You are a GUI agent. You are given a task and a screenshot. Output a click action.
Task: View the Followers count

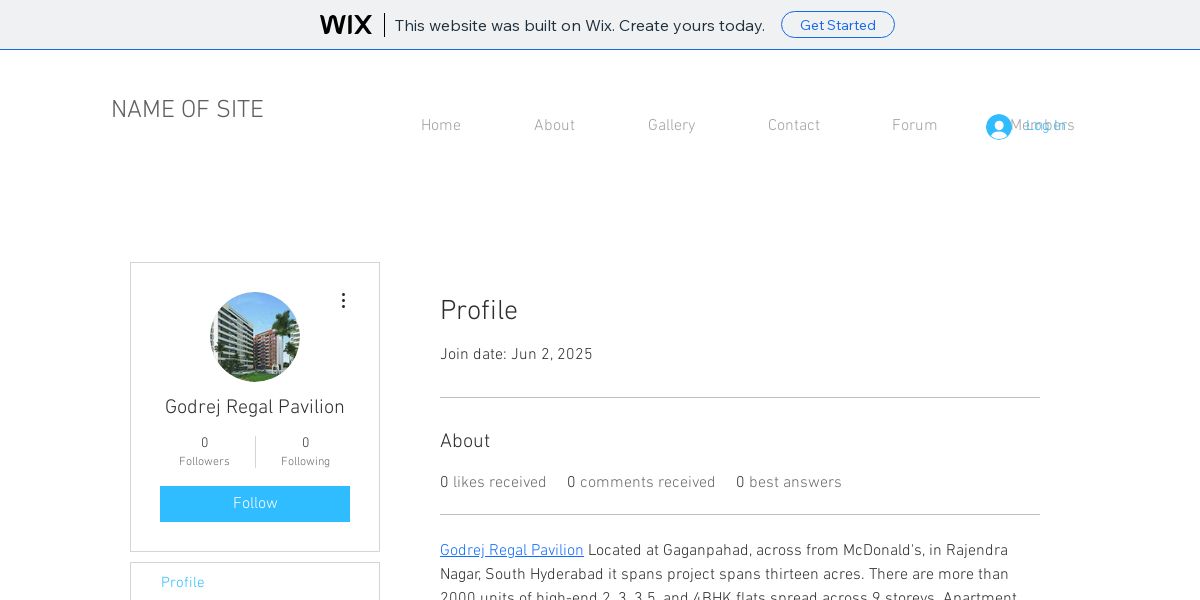click(x=204, y=451)
